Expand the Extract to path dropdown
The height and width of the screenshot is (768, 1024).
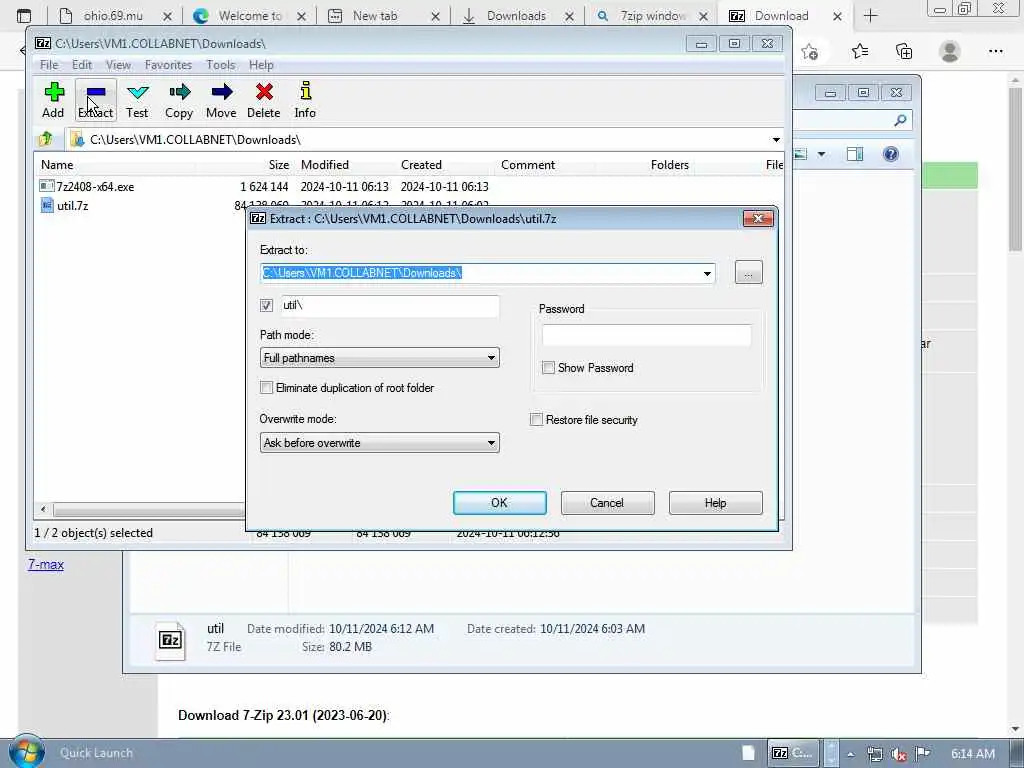tap(707, 273)
